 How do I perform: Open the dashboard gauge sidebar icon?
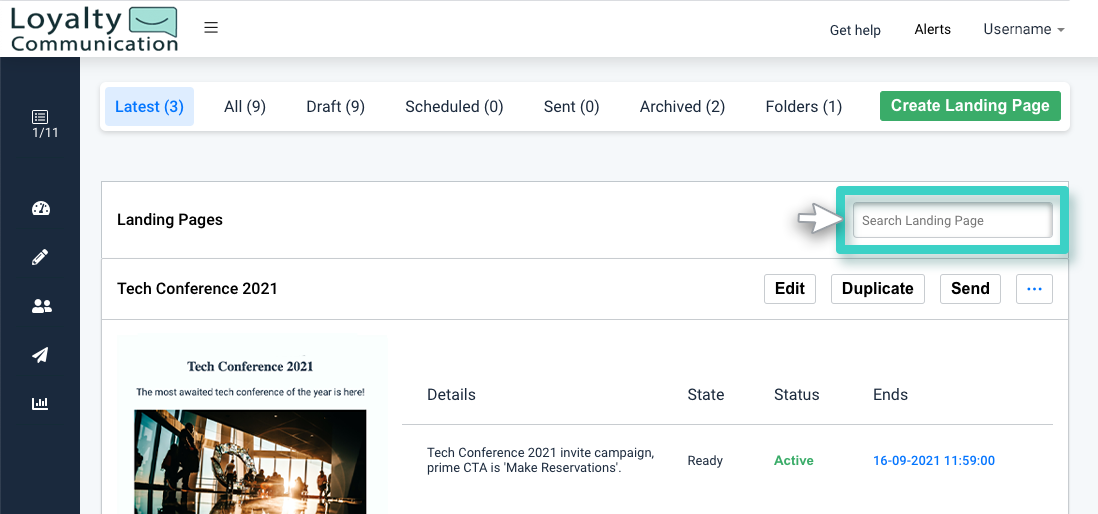[41, 208]
